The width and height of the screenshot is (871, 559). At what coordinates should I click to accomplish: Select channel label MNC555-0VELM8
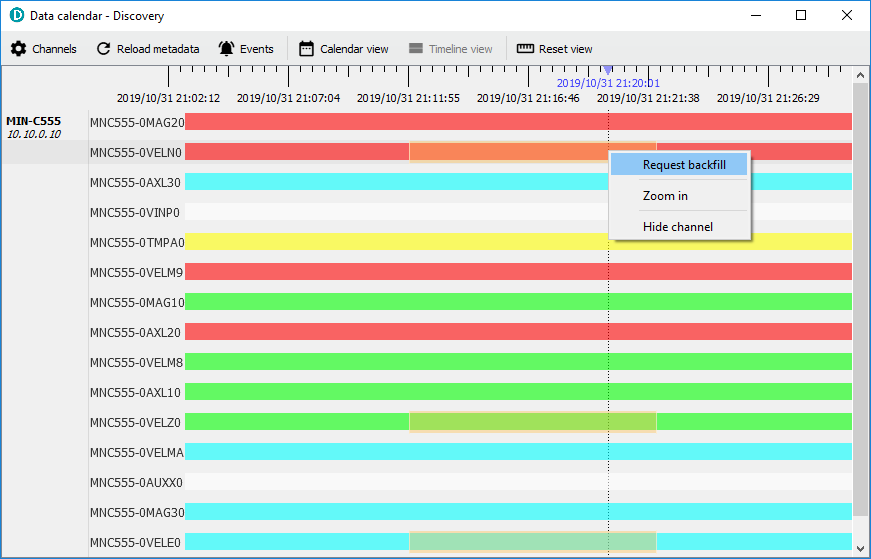tap(137, 362)
